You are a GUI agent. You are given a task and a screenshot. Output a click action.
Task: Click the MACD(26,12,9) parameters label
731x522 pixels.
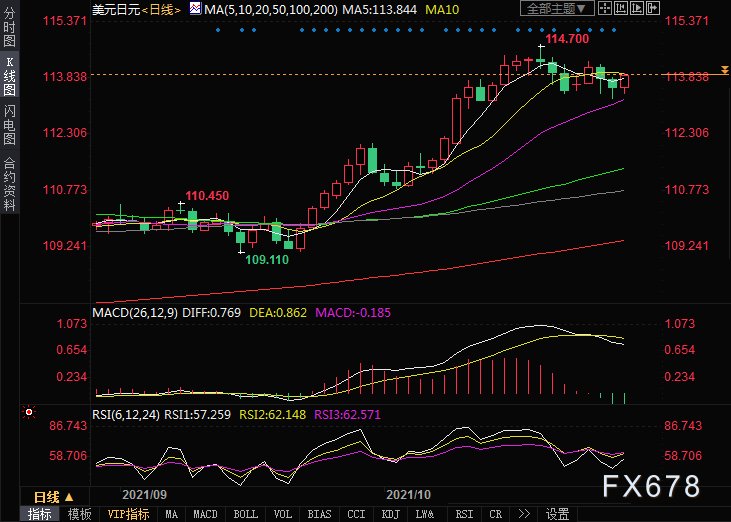point(135,312)
